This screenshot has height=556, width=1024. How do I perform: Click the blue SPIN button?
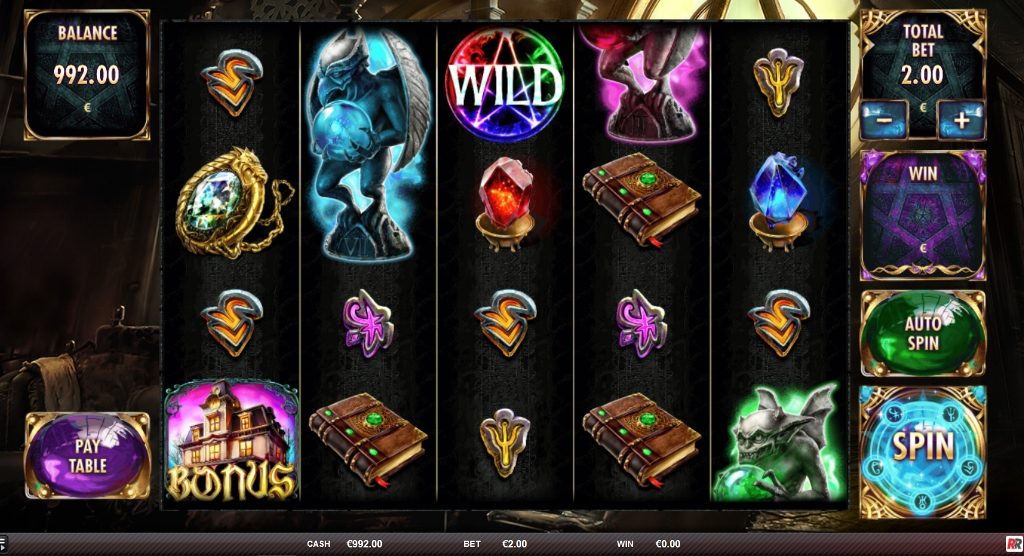point(922,451)
